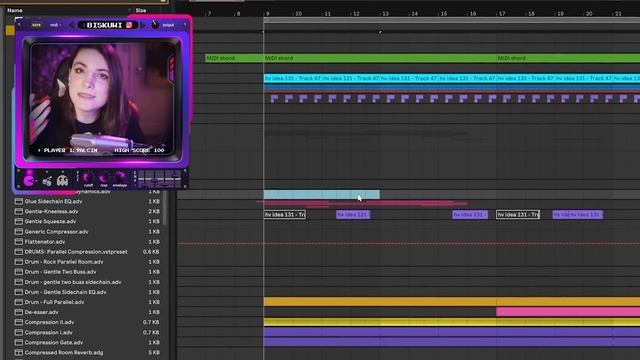Click the browser list vertical scrollbar

[164, 208]
